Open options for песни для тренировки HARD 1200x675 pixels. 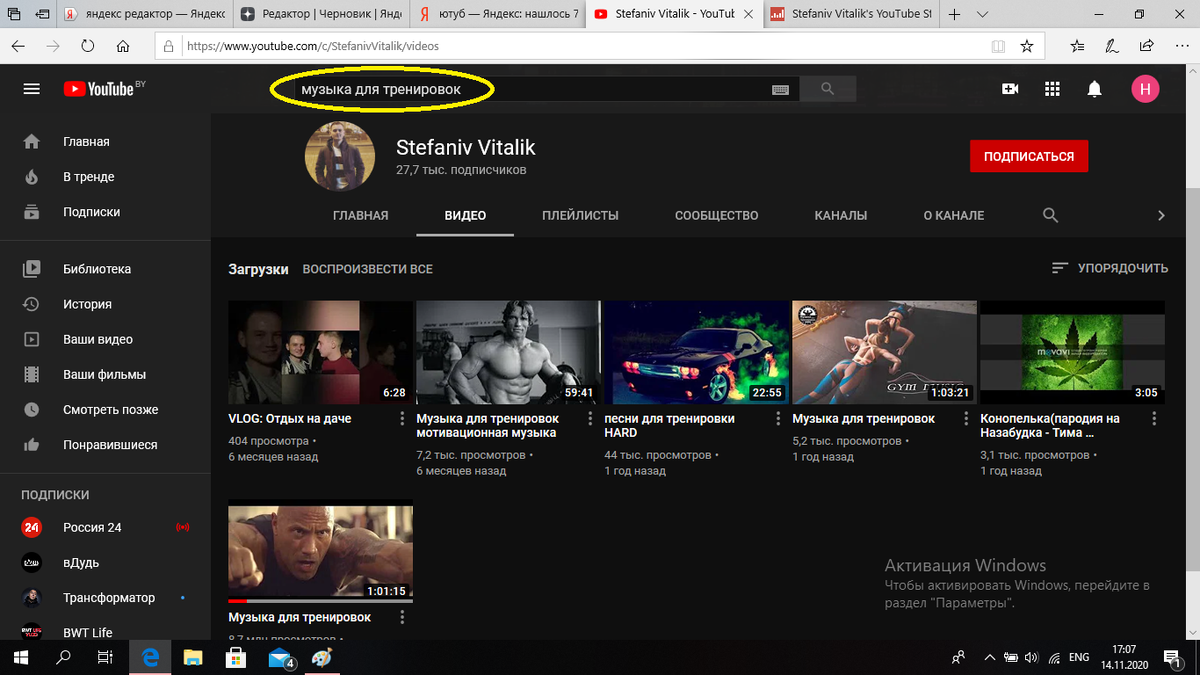click(x=778, y=419)
